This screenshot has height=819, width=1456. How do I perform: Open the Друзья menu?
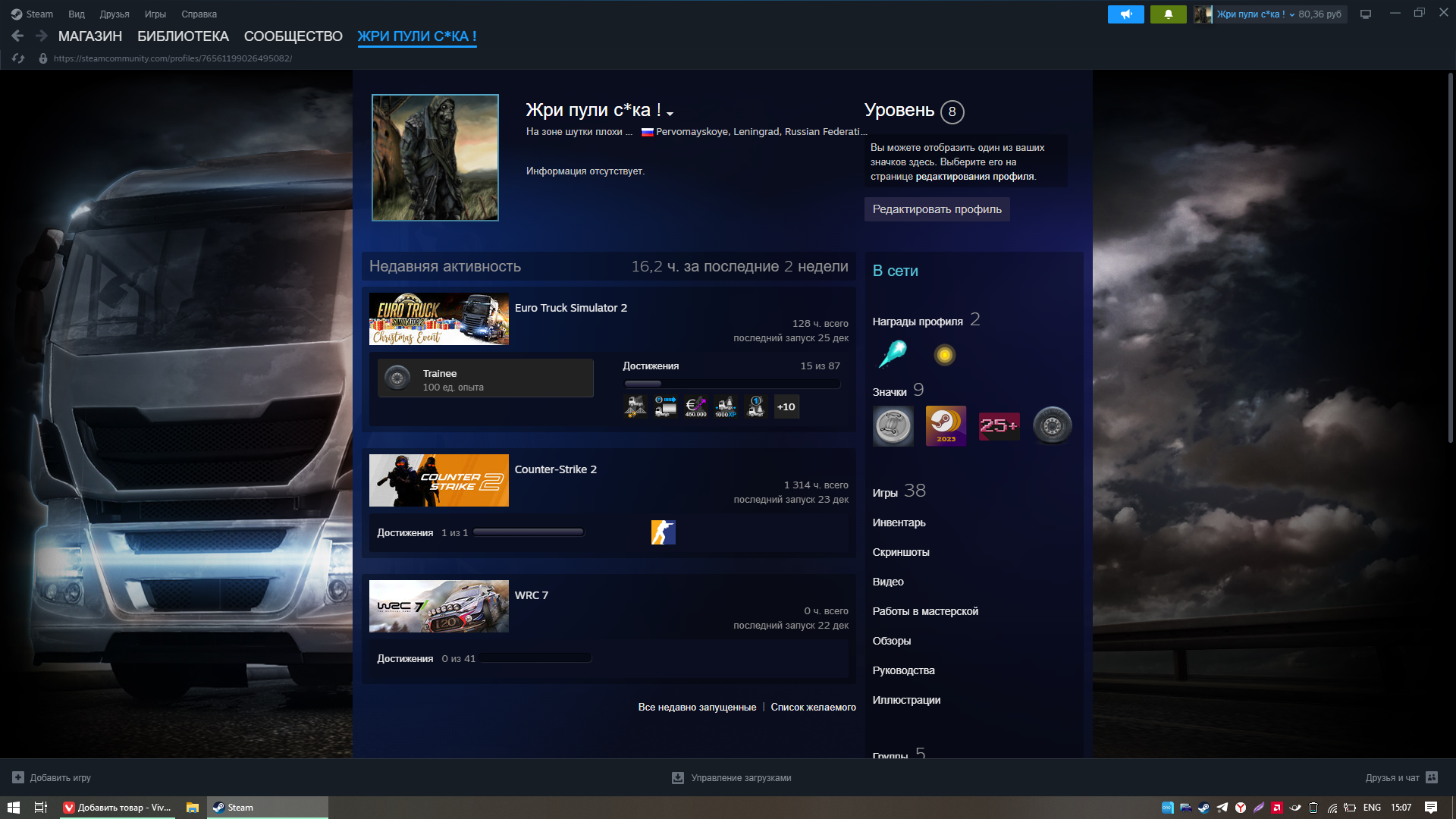click(115, 14)
